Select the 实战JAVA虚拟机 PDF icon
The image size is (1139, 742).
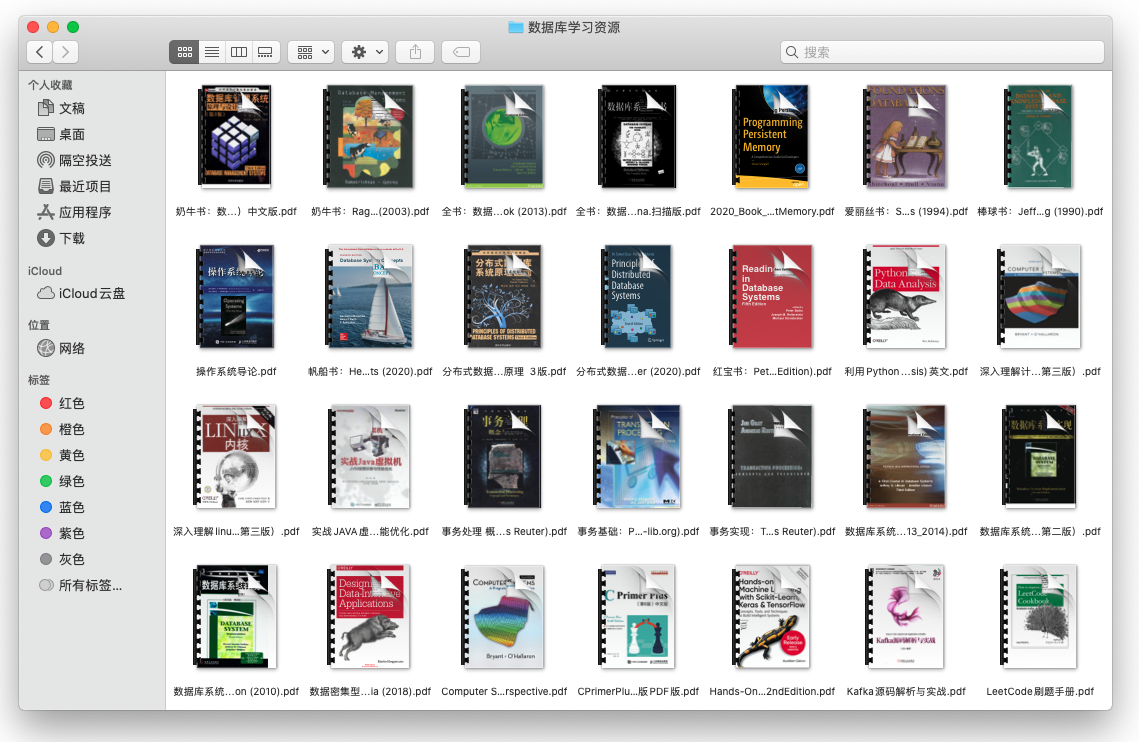[370, 456]
